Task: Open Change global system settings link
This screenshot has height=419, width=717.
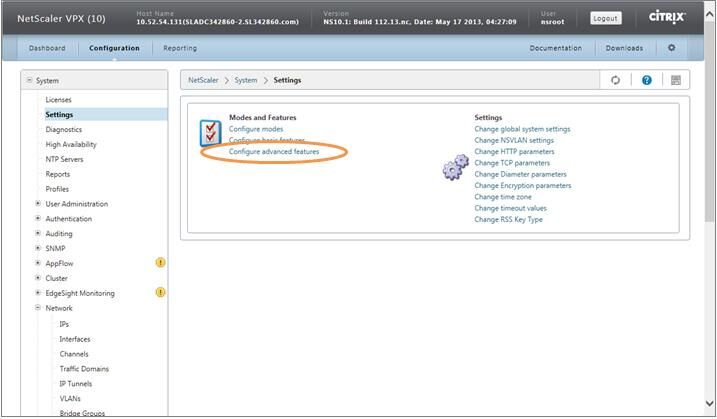Action: [x=522, y=129]
